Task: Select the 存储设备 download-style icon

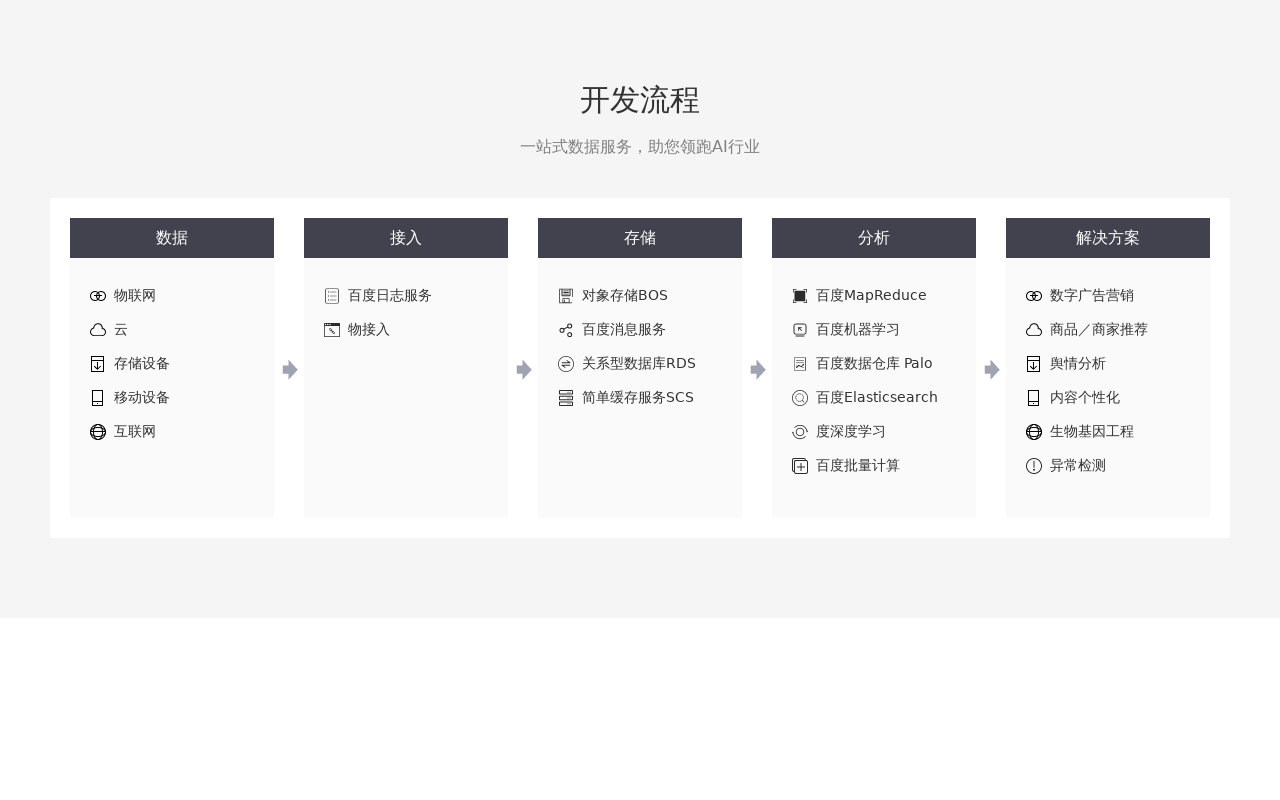Action: point(97,364)
